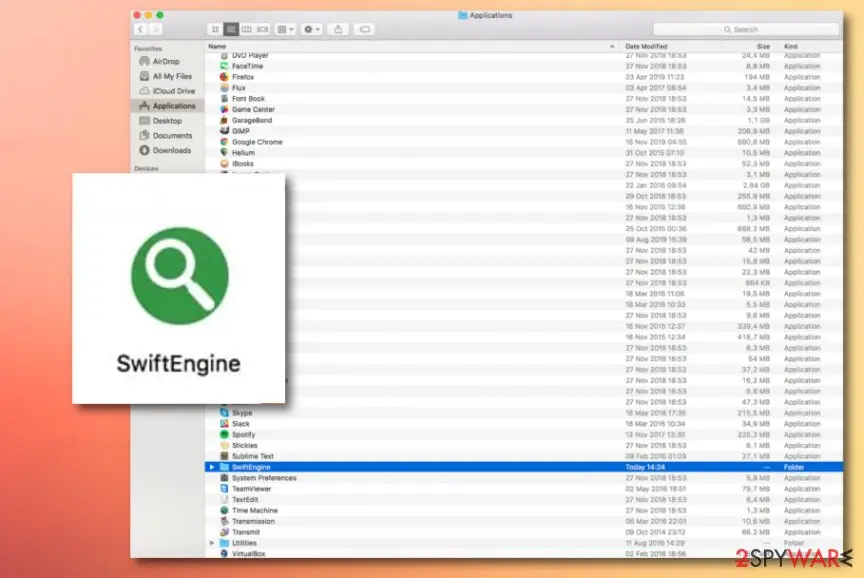Select the Transmit app icon

[224, 532]
